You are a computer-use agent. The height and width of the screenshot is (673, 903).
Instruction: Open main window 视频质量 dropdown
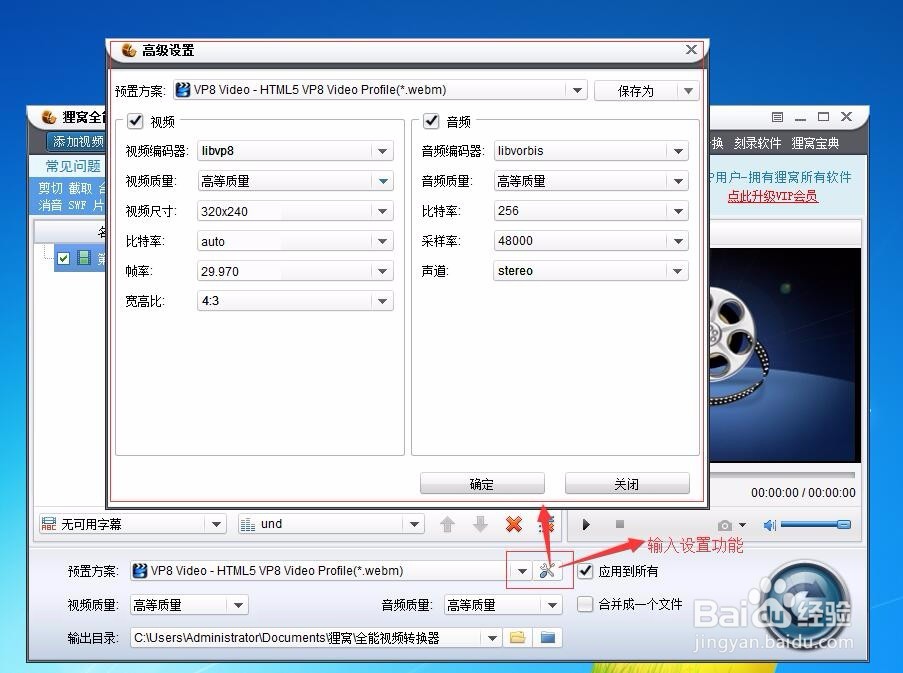coord(238,605)
